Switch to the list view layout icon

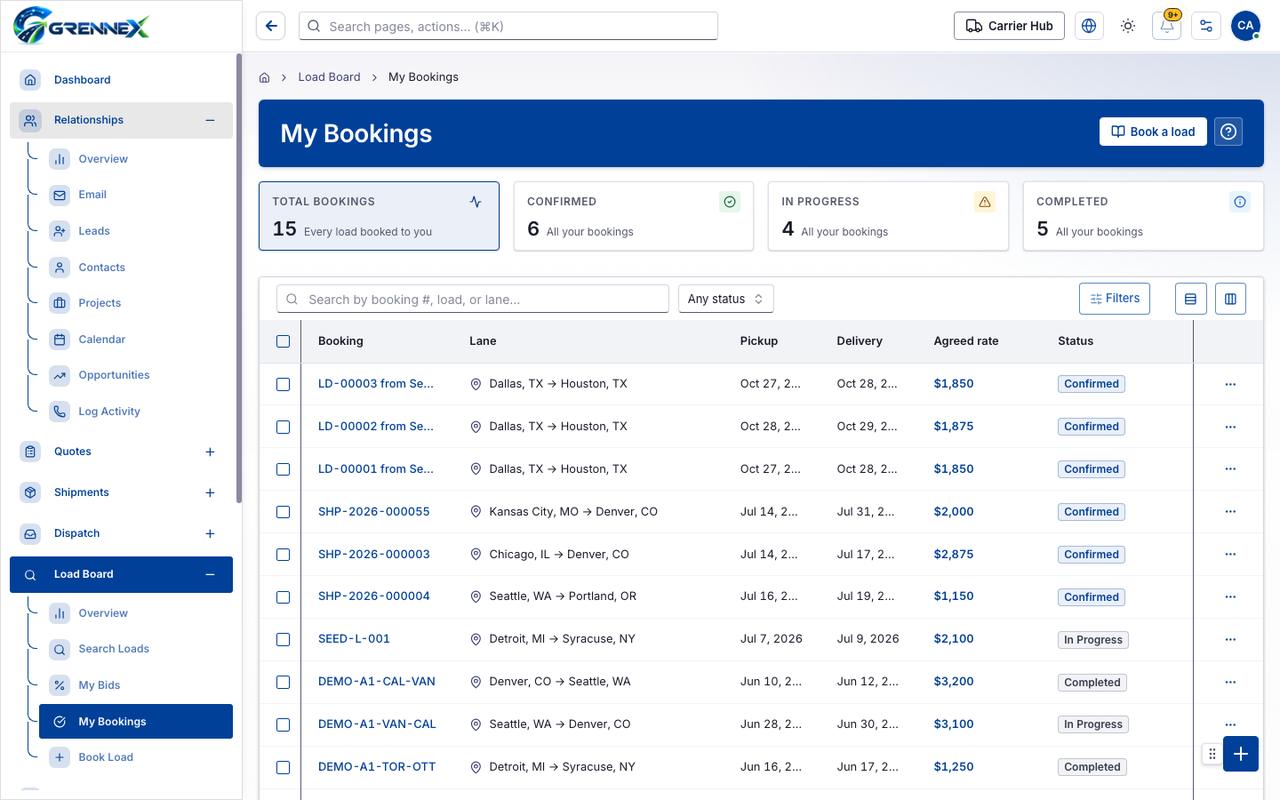[1191, 298]
